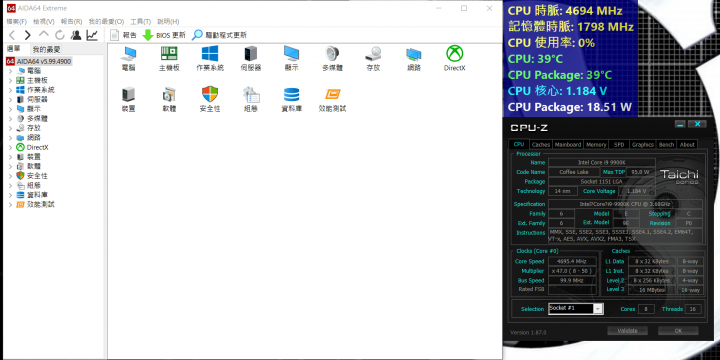Viewport: 720px width, 360px height.
Task: Open the 存放 storage icon in main pane
Action: [373, 54]
